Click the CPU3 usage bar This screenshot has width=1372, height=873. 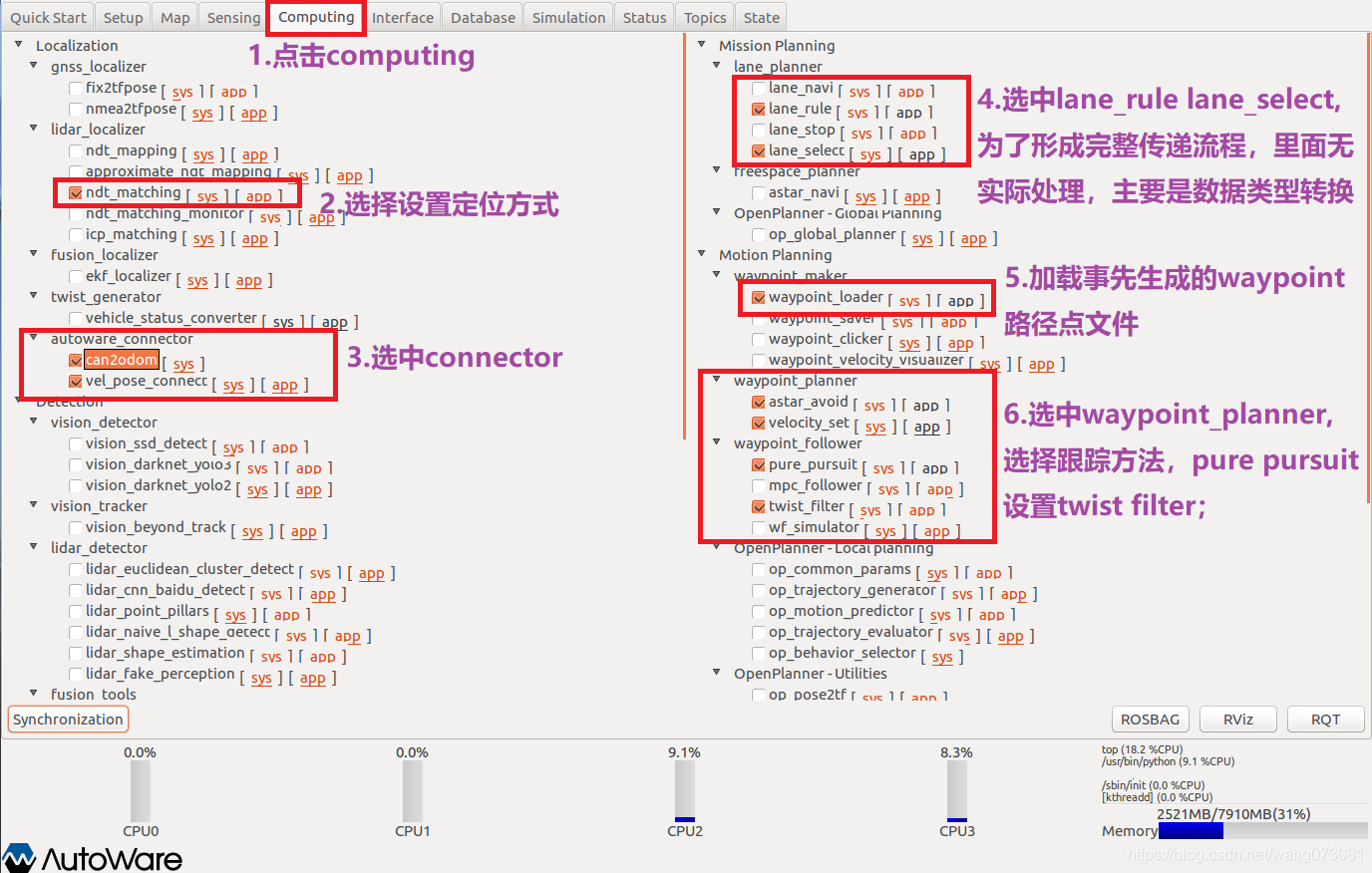[957, 792]
